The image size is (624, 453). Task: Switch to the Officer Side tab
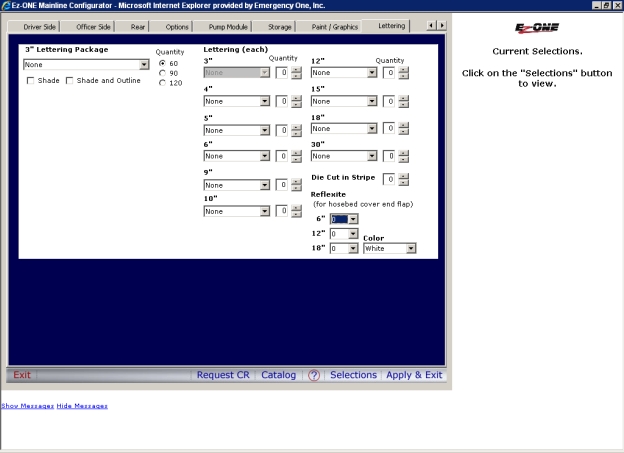(93, 27)
